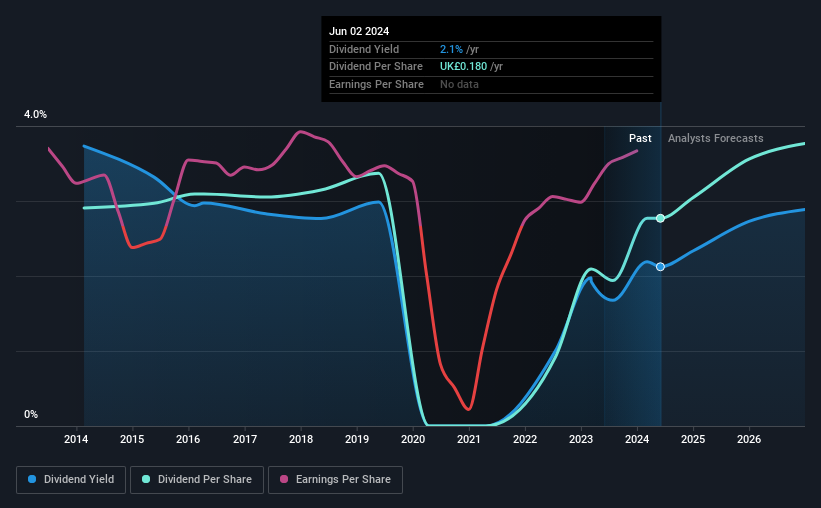
Task: Click the 2020 x-axis label
Action: point(413,439)
